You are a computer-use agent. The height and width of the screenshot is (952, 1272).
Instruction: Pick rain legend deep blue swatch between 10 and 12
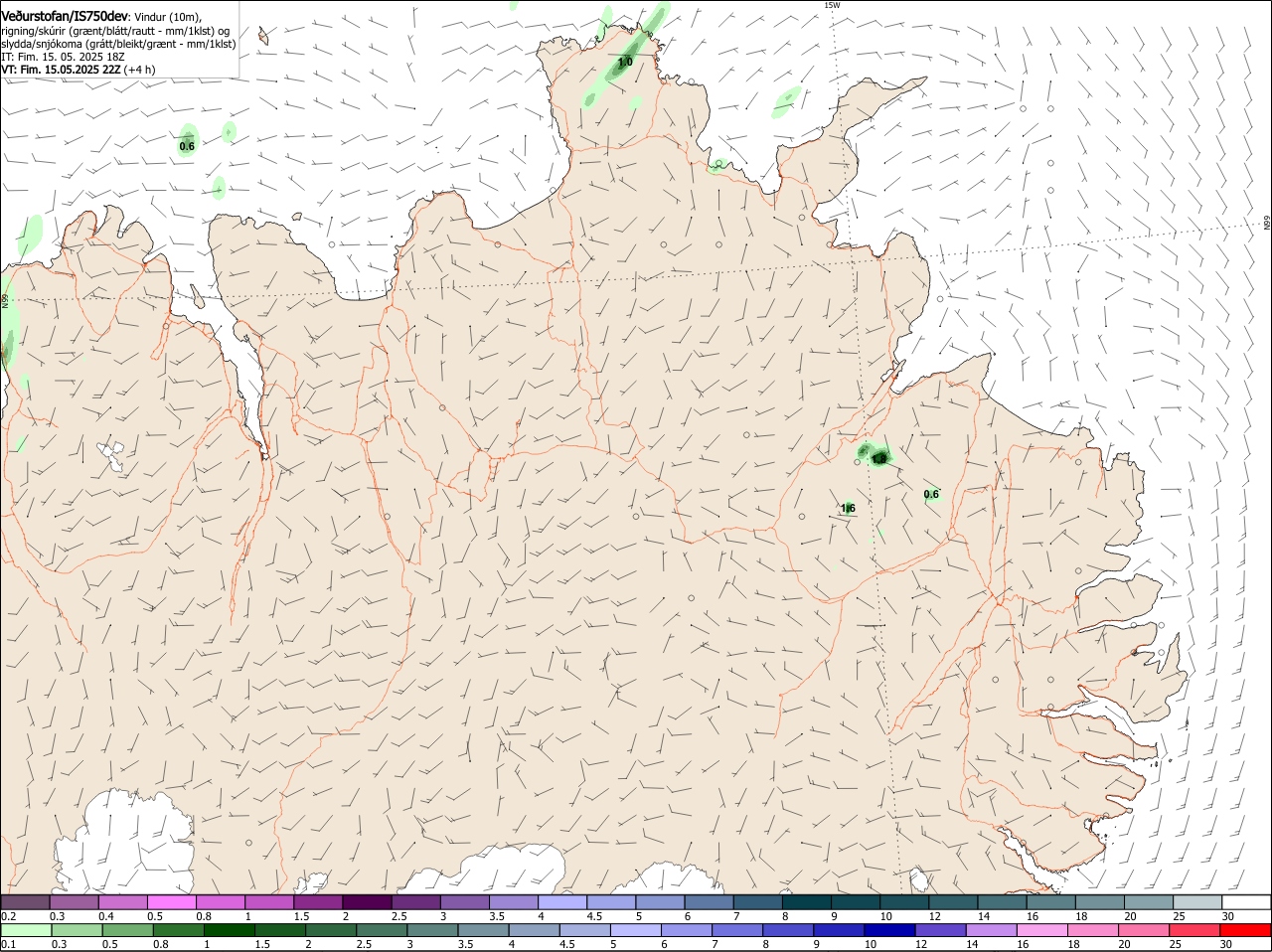click(890, 930)
